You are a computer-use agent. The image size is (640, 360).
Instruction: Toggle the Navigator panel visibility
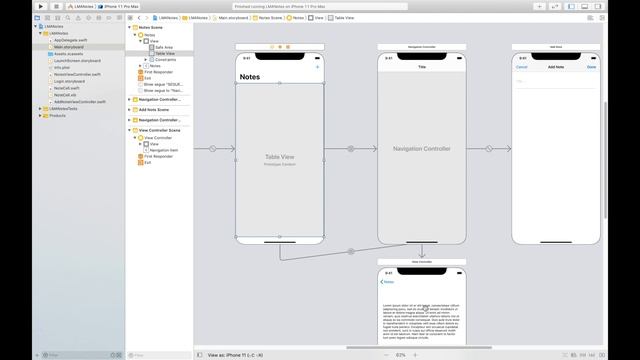571,7
